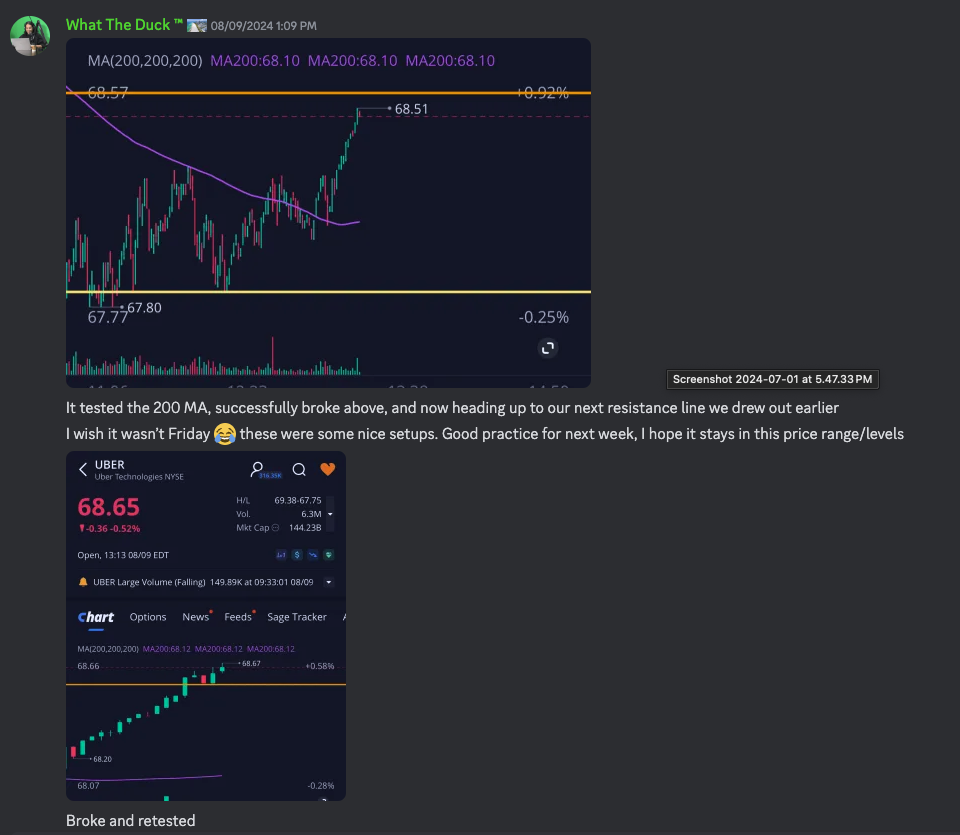
Task: Click the yellow bell alert icon
Action: (83, 582)
